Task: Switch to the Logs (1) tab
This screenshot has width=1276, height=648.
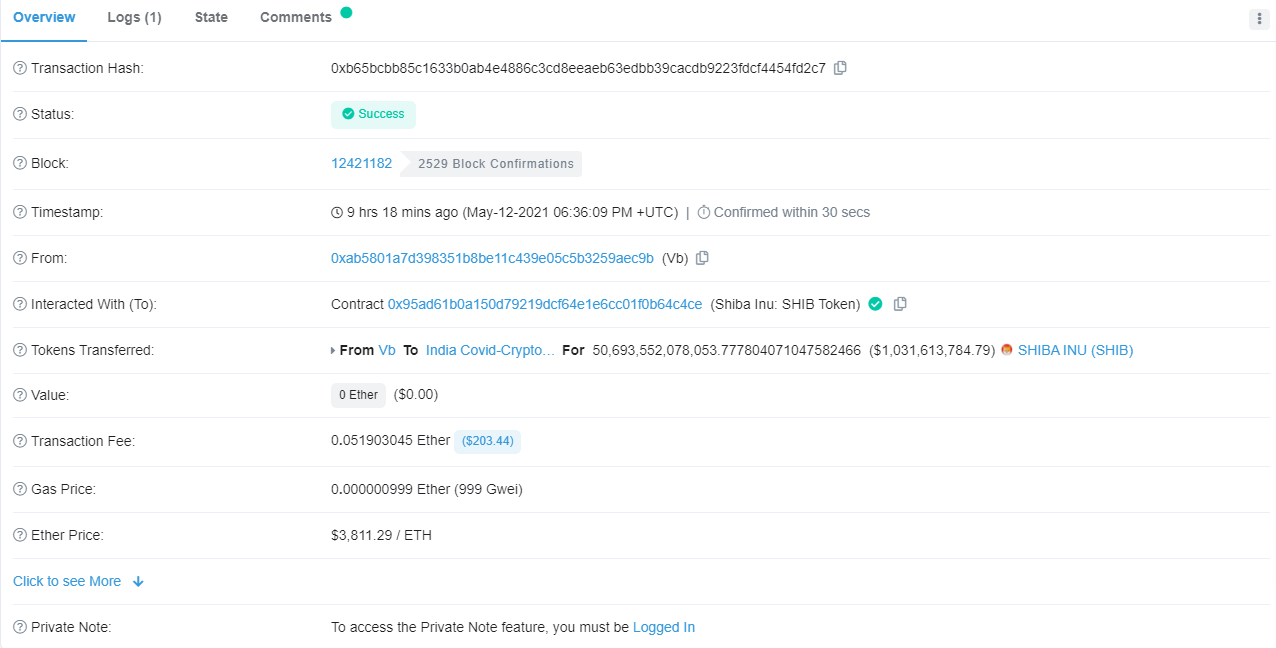Action: pyautogui.click(x=134, y=17)
